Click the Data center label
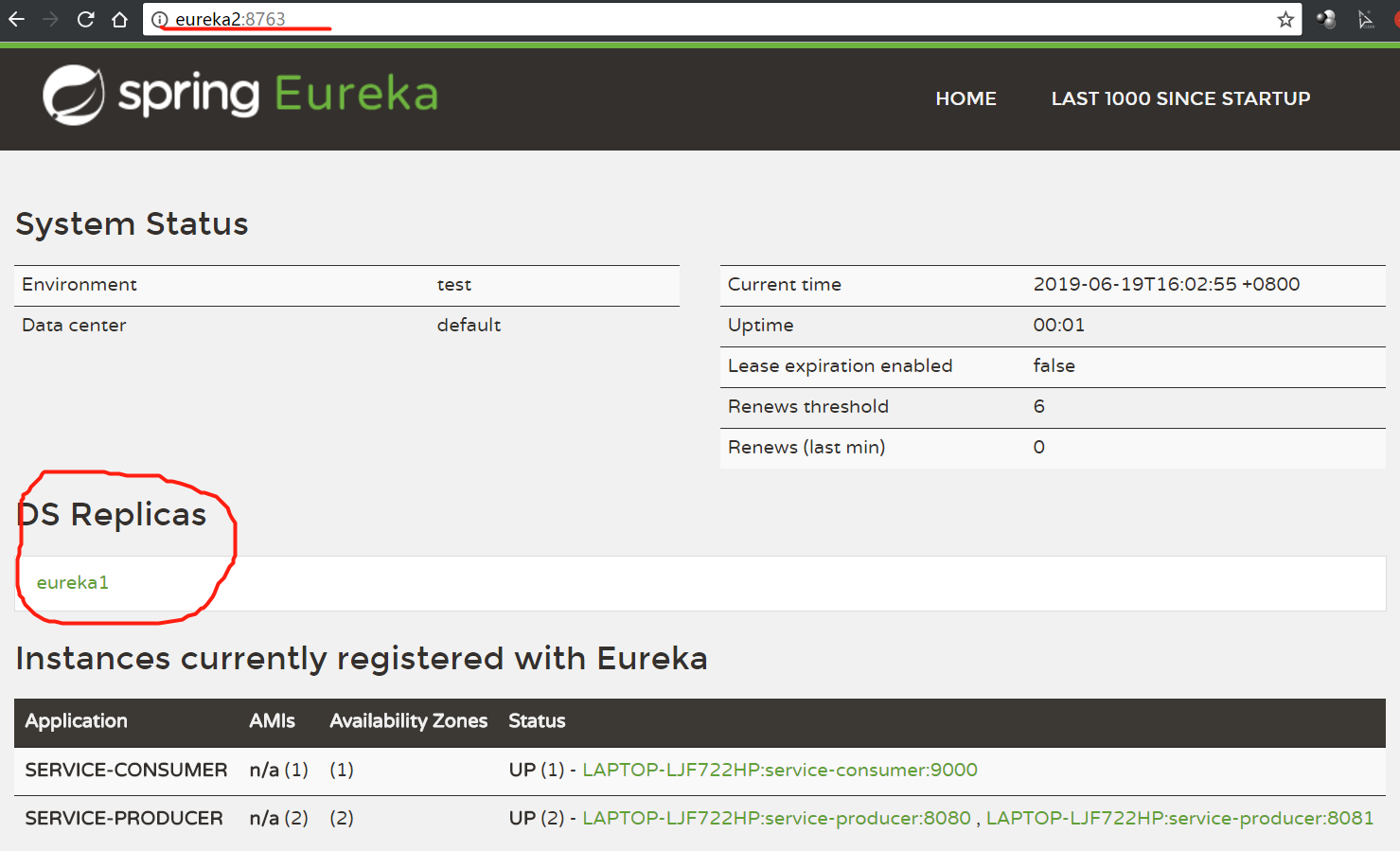This screenshot has width=1400, height=851. point(74,325)
